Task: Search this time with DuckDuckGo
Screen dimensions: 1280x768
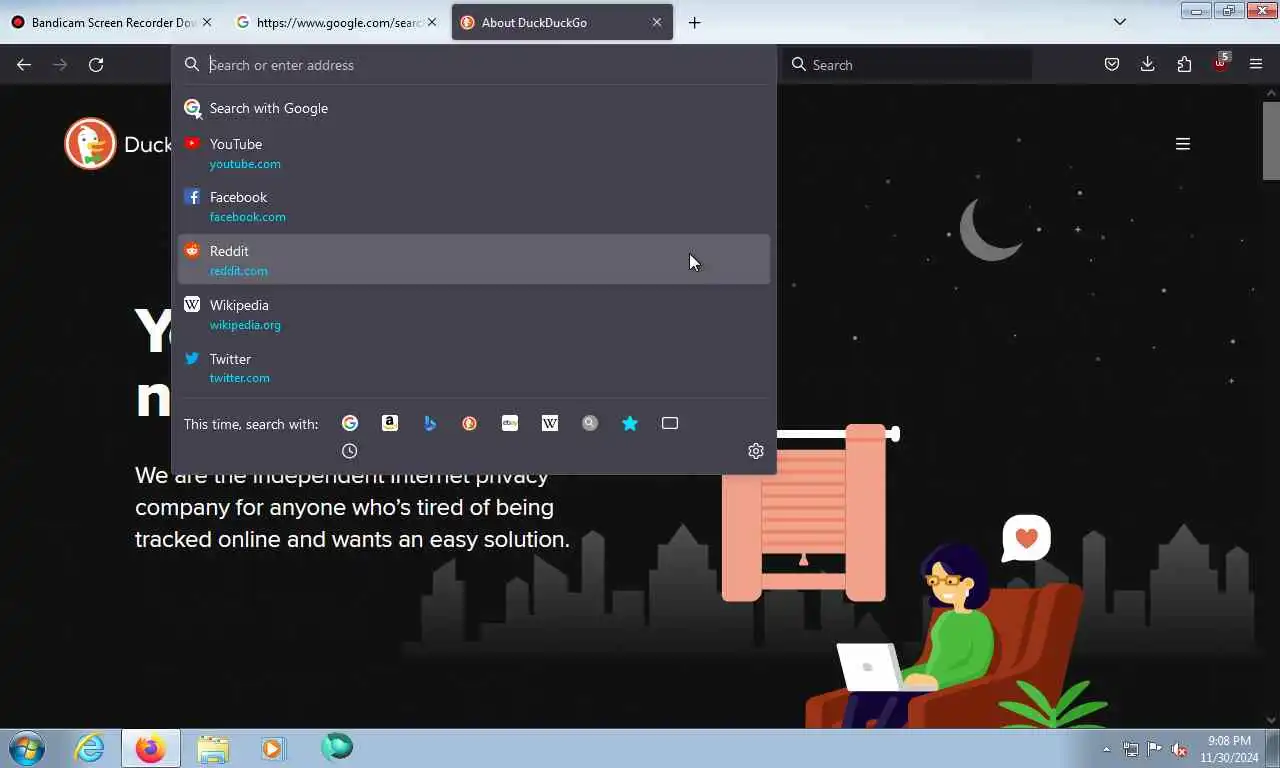Action: [470, 423]
